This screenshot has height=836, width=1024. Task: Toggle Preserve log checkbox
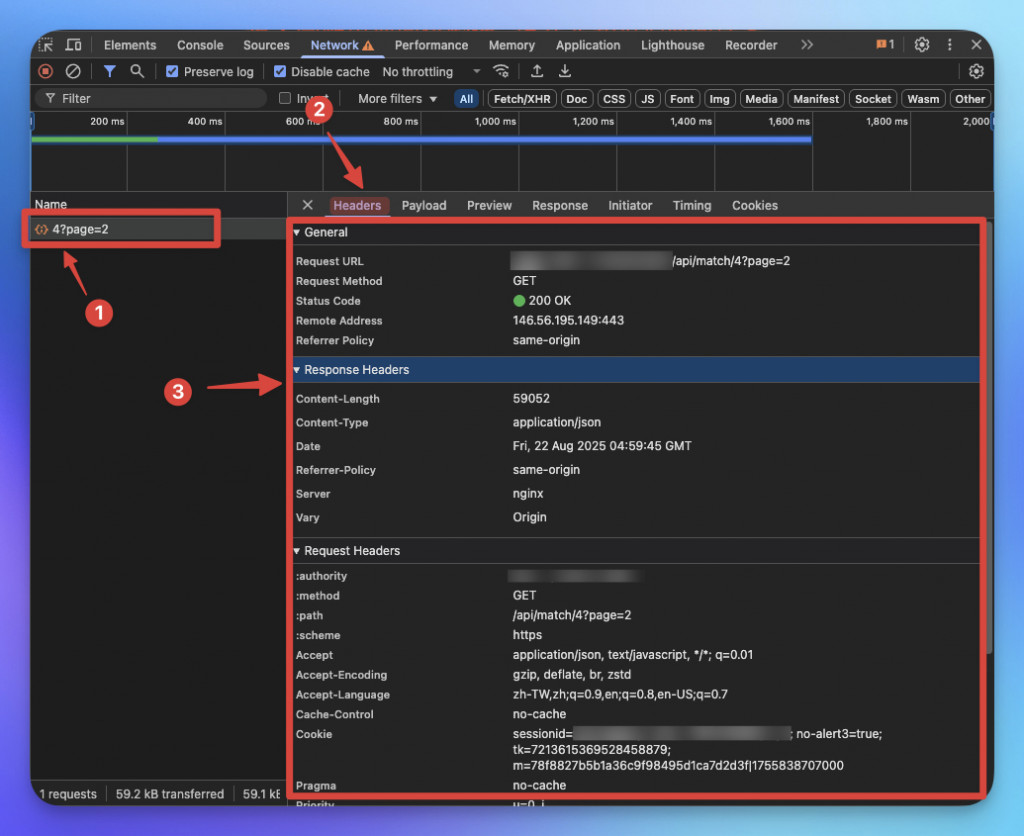pyautogui.click(x=172, y=72)
